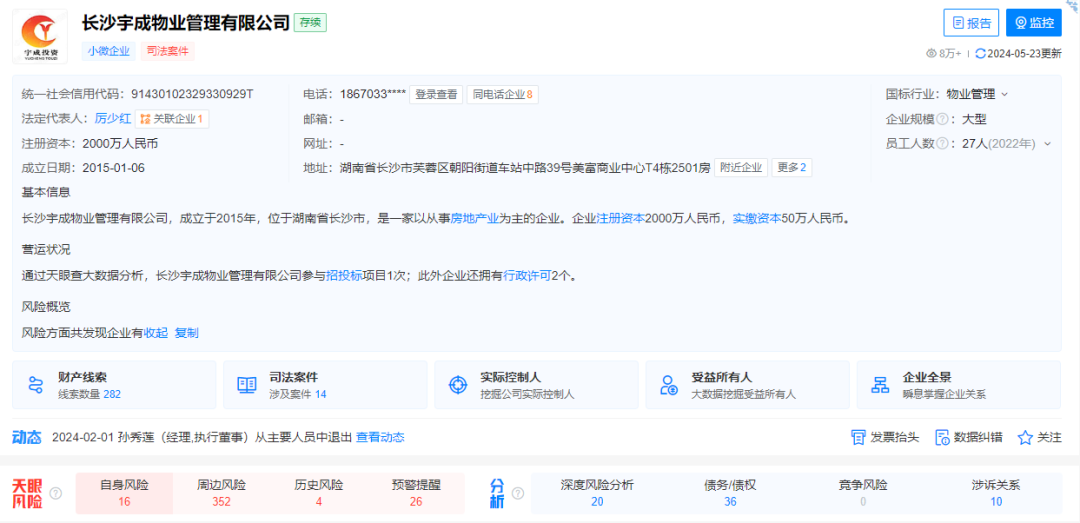Expand 国标行业 物业管理 dropdown arrow
Image resolution: width=1080 pixels, height=523 pixels.
[1004, 94]
